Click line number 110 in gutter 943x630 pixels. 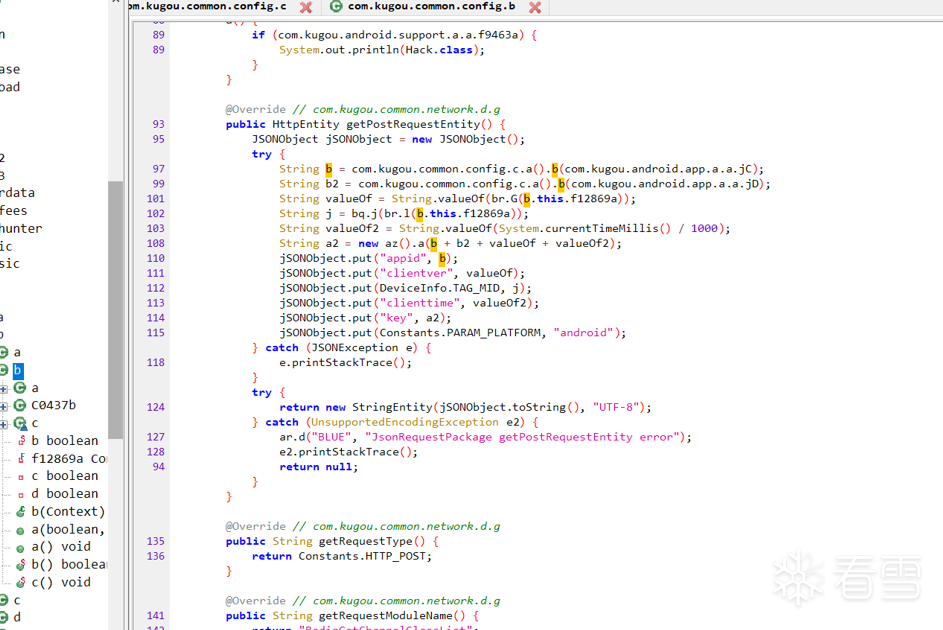pyautogui.click(x=155, y=258)
